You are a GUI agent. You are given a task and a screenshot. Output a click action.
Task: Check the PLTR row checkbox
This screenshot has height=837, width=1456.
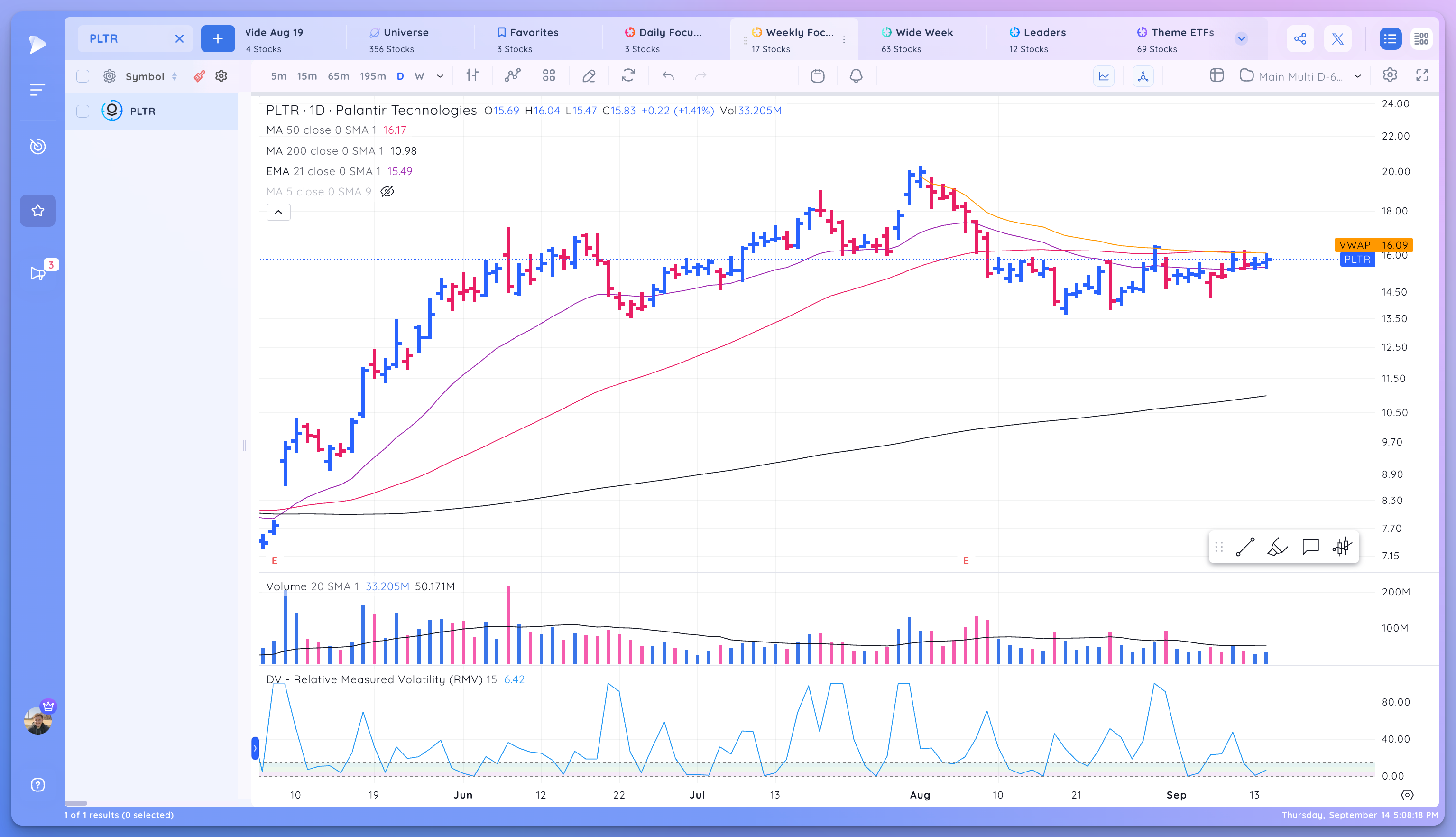(x=83, y=111)
